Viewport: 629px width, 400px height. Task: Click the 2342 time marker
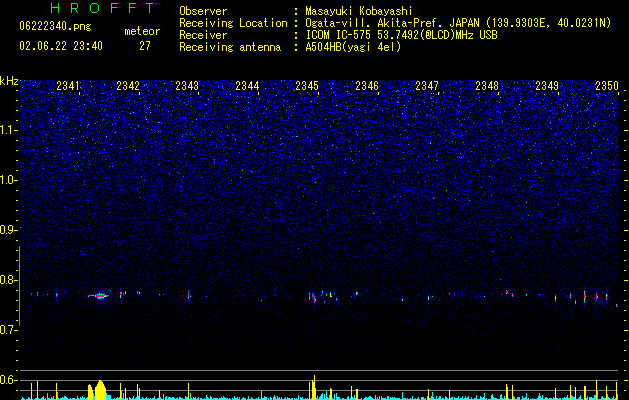pos(128,86)
